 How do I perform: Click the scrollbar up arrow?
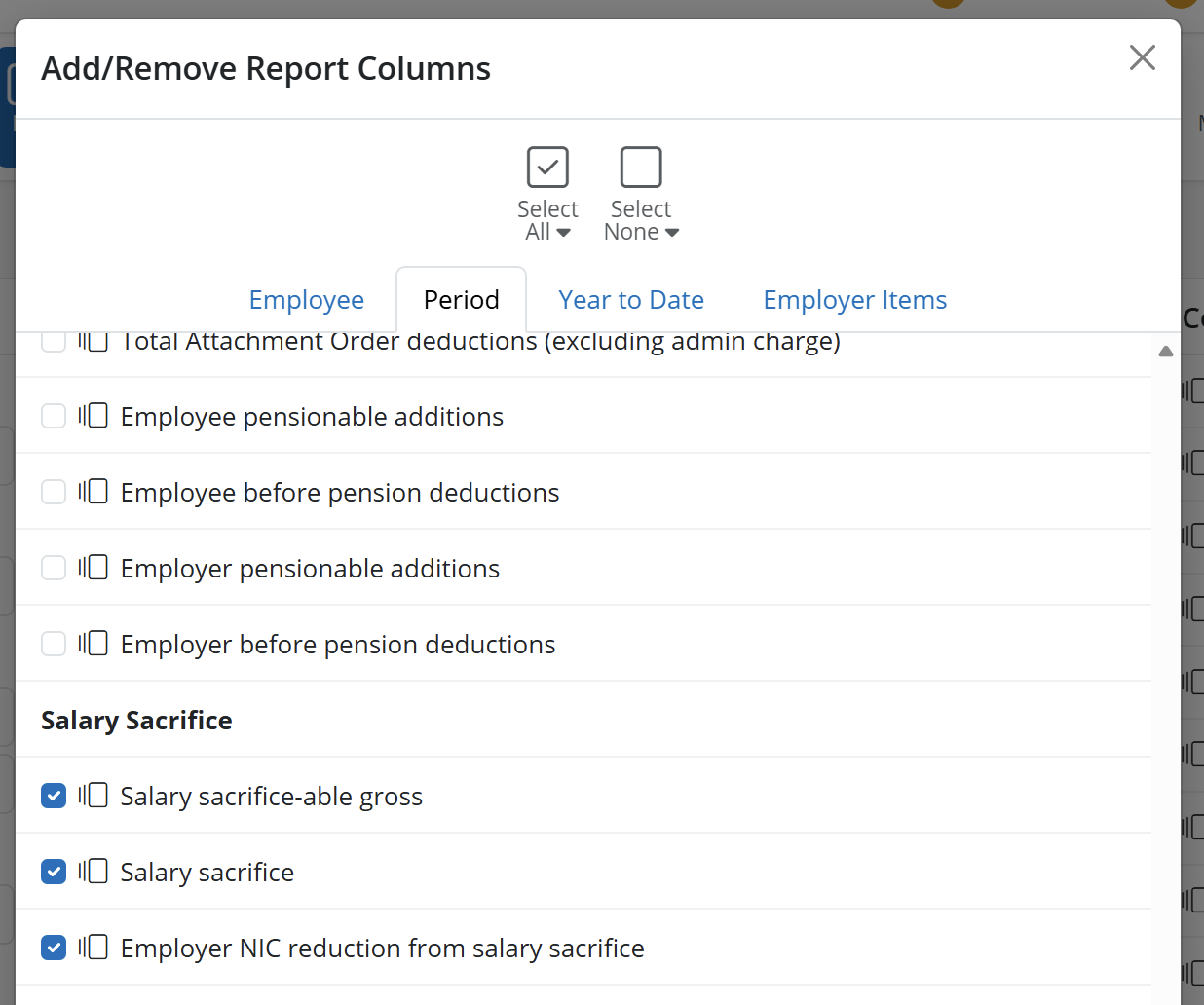(x=1166, y=352)
